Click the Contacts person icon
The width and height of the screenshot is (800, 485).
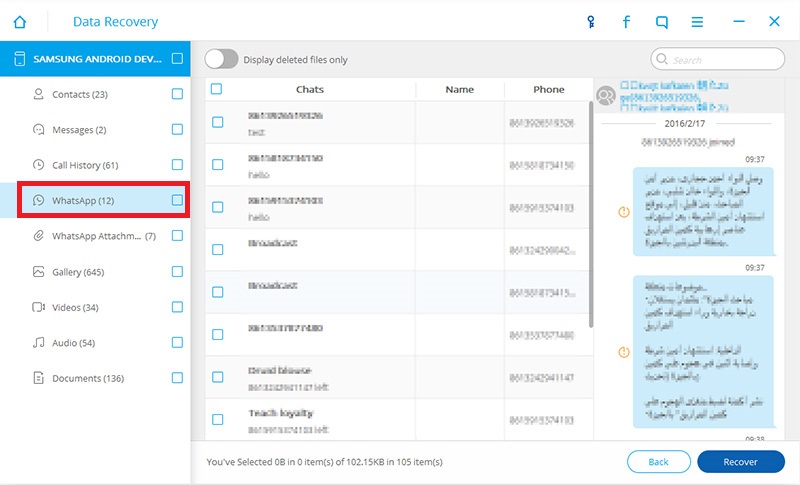pos(38,94)
